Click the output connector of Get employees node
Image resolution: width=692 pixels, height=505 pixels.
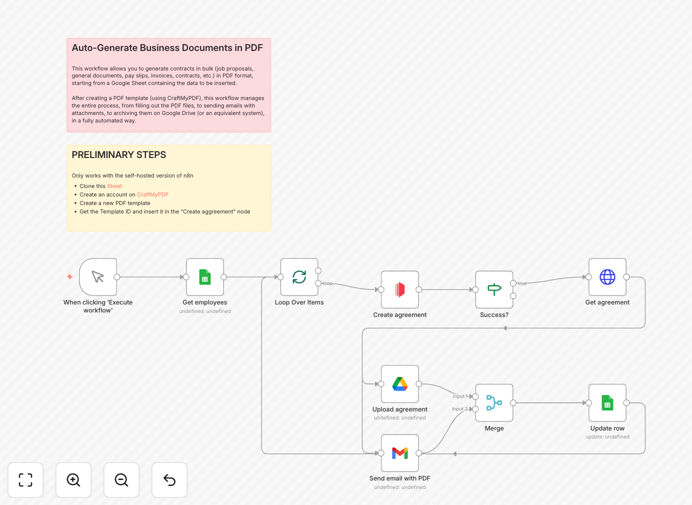point(224,277)
